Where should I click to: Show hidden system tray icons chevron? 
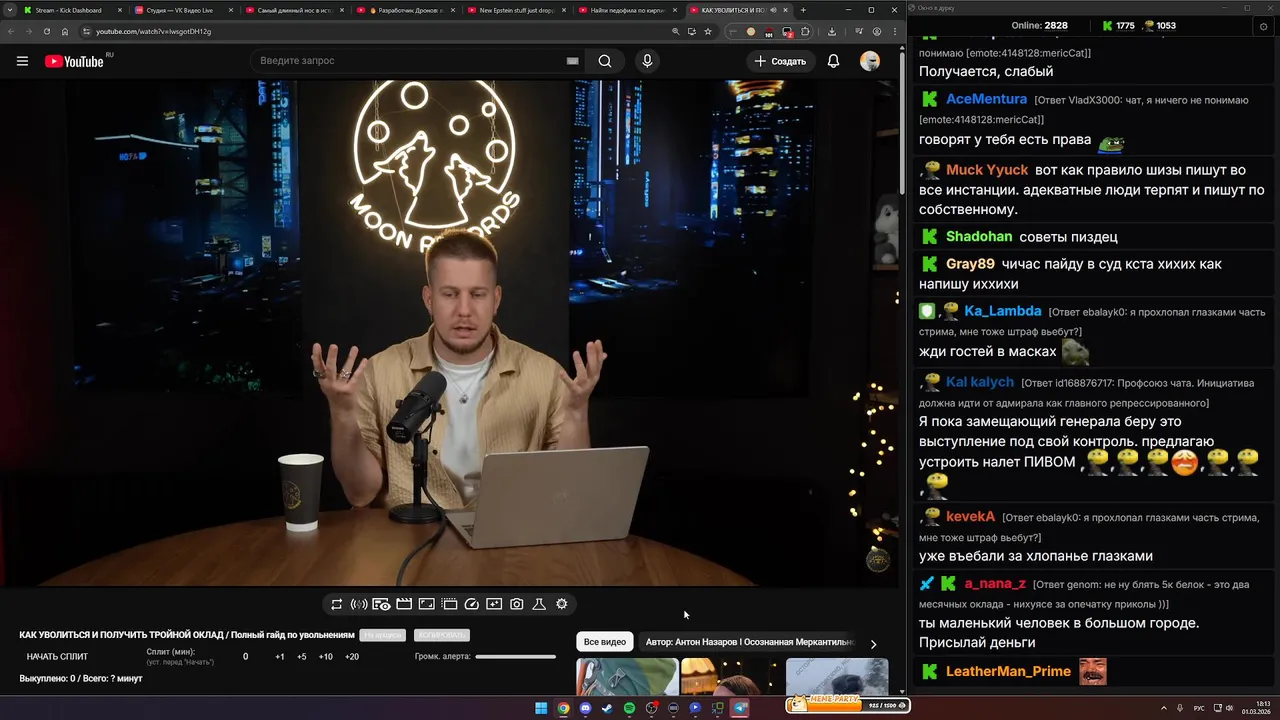point(1164,708)
